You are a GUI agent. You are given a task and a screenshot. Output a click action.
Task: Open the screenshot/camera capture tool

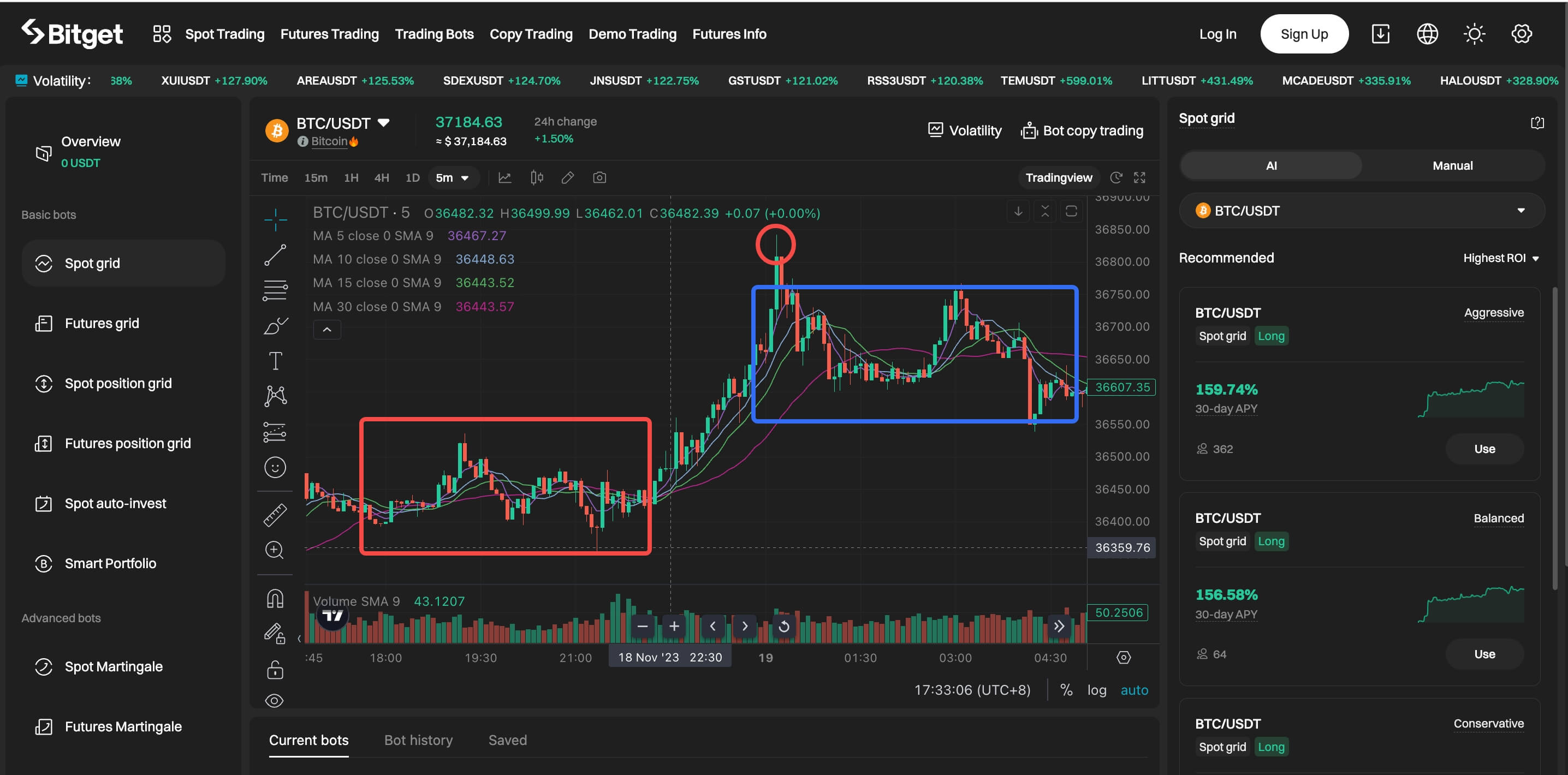tap(599, 177)
